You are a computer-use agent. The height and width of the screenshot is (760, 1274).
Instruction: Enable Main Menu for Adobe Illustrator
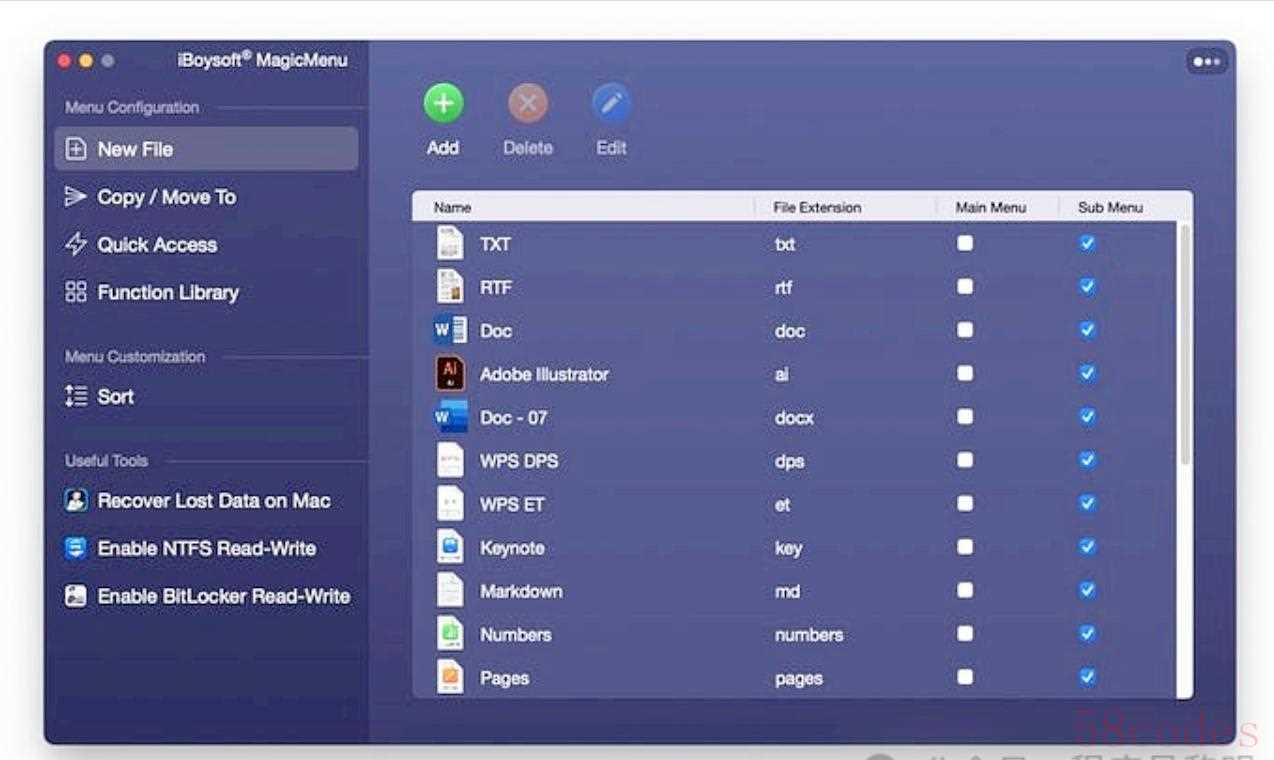(x=965, y=373)
